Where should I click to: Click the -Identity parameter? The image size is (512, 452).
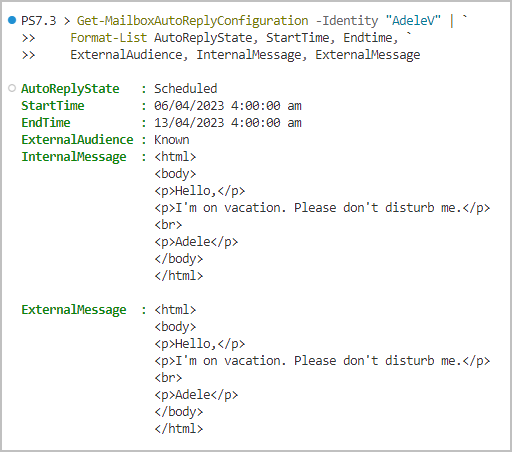tap(347, 21)
